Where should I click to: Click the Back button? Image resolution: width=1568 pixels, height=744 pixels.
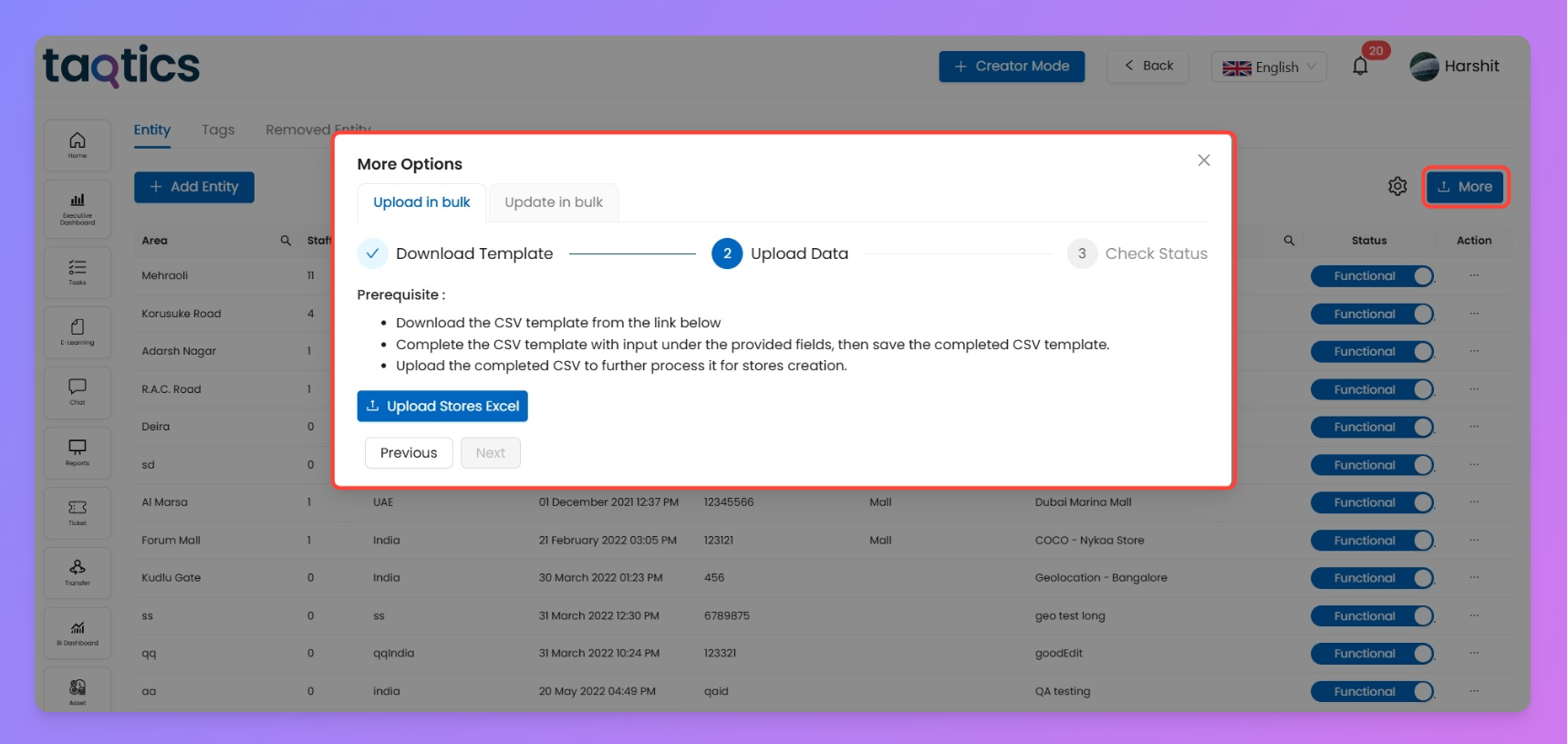click(1148, 67)
